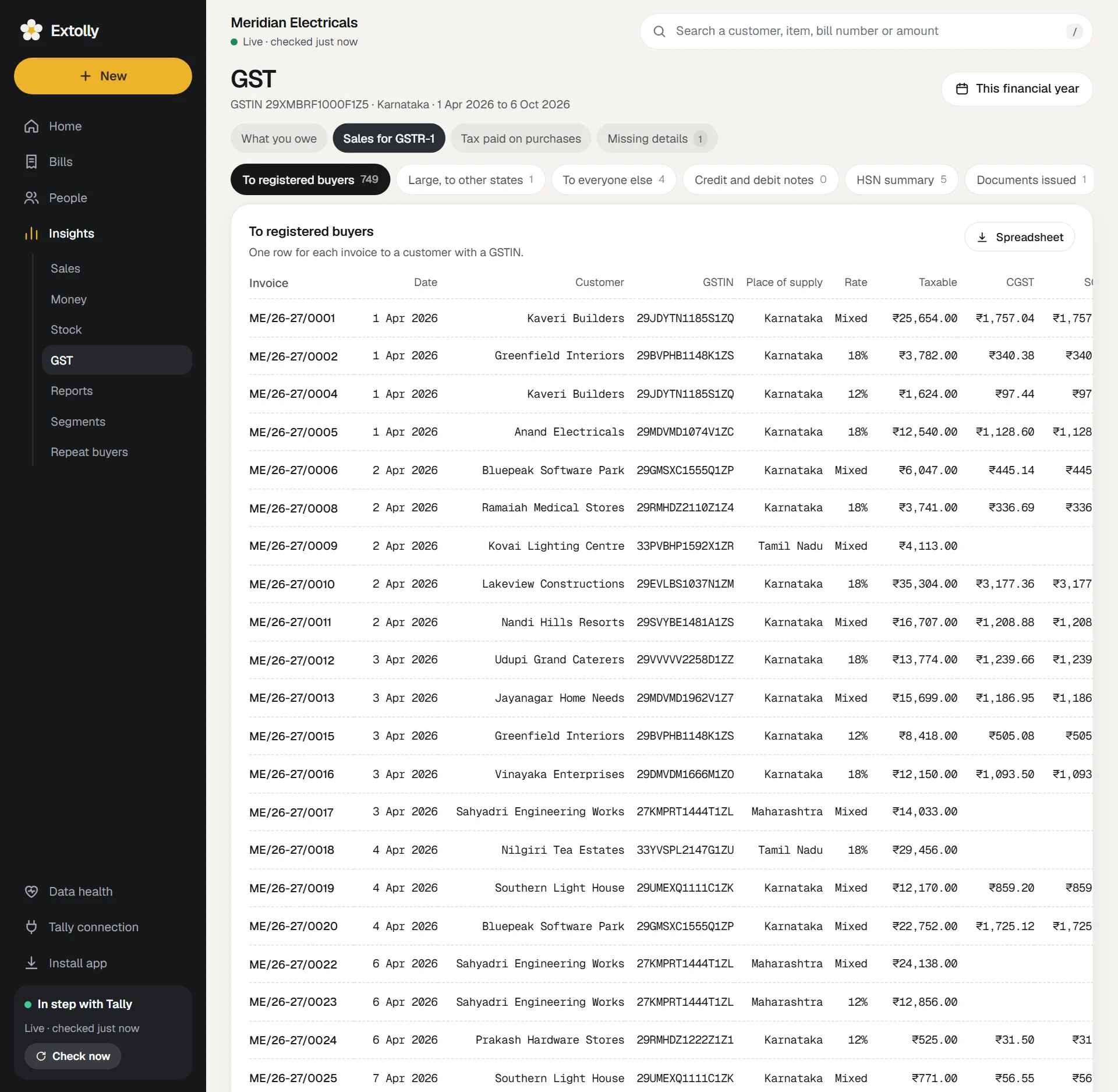Image resolution: width=1118 pixels, height=1092 pixels.
Task: Open People via its users icon
Action: click(31, 198)
